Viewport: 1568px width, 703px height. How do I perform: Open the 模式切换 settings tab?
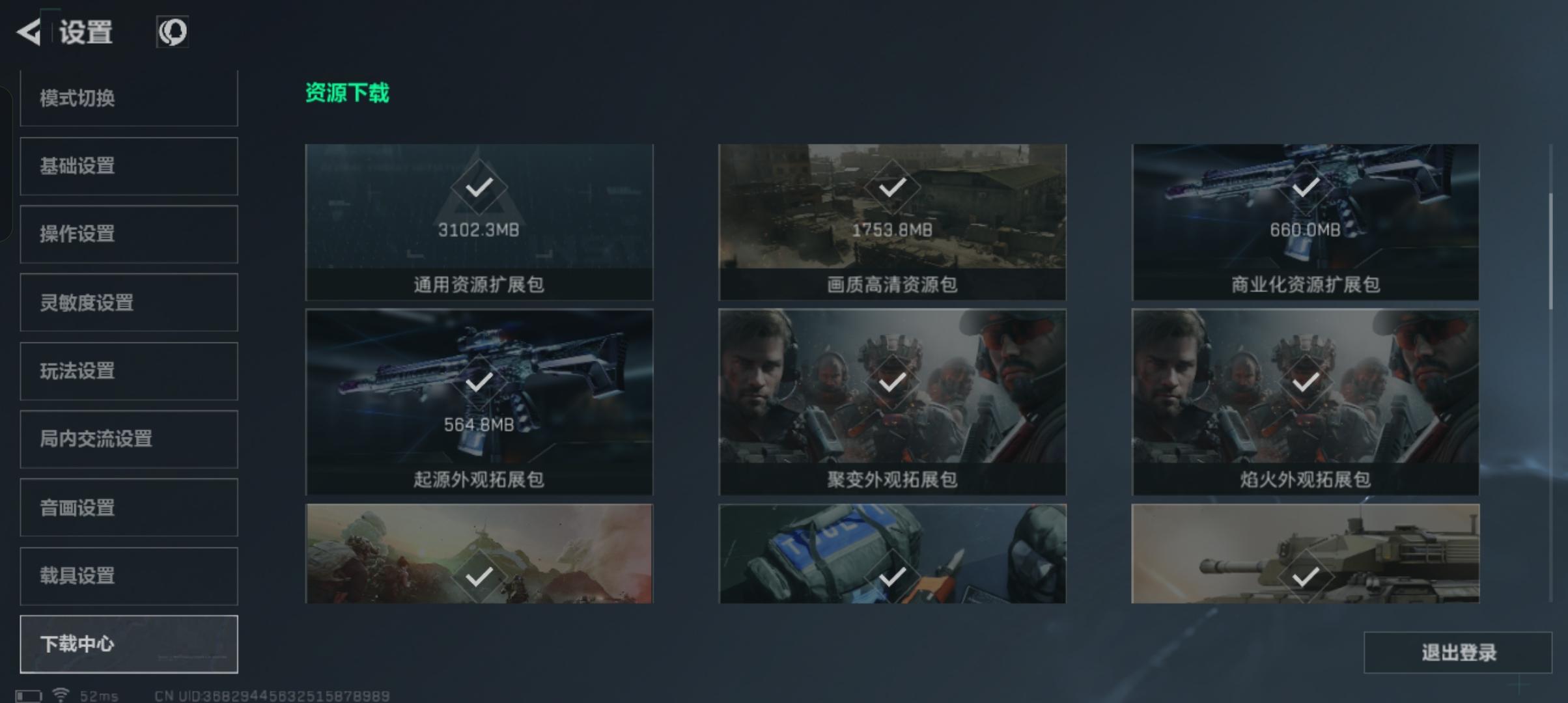(x=129, y=98)
